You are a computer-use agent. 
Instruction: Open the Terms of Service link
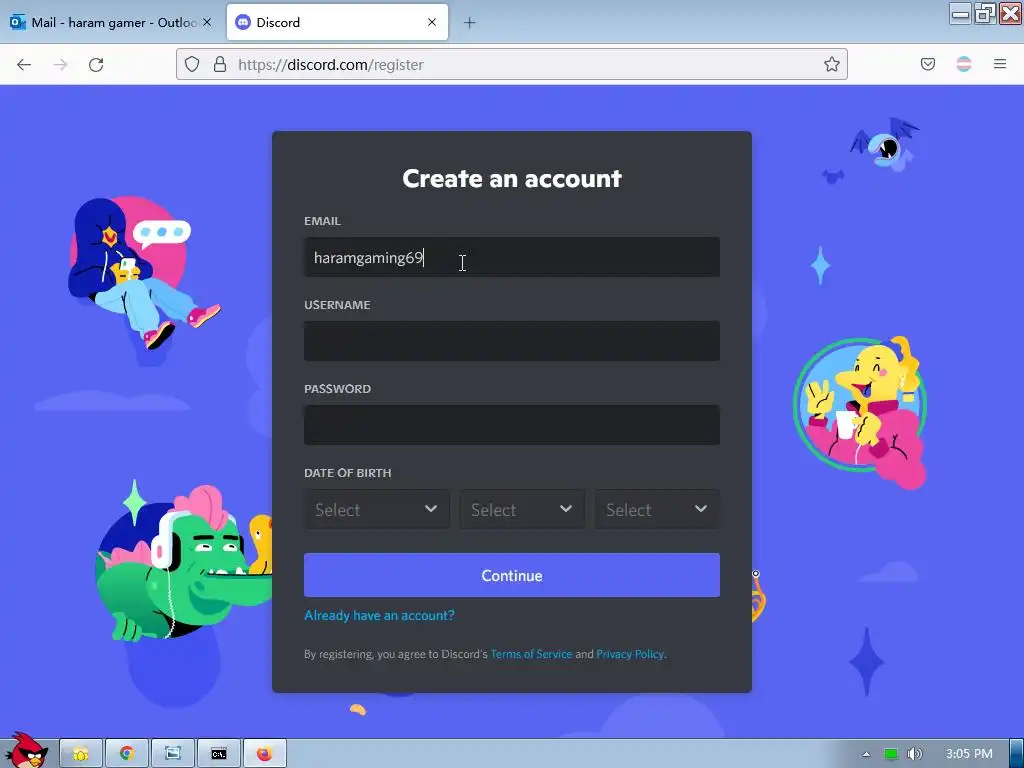pyautogui.click(x=531, y=654)
